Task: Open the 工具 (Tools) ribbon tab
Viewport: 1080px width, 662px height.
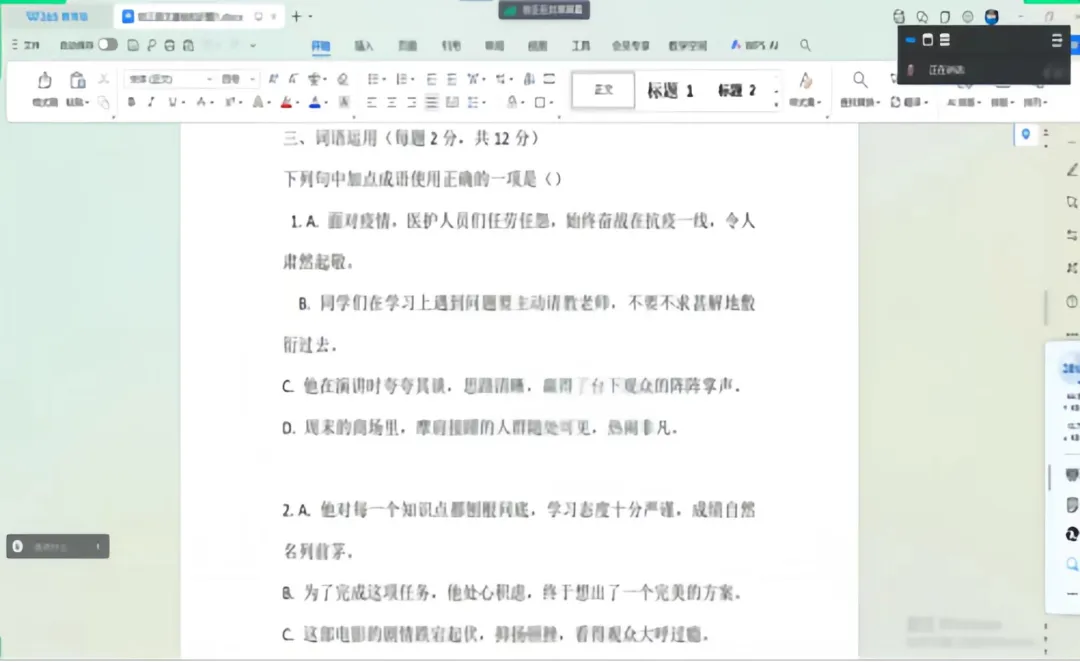Action: point(581,46)
